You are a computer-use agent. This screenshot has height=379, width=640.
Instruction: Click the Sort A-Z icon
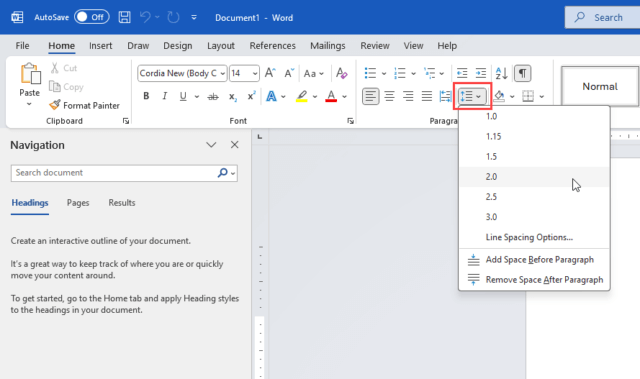click(x=501, y=73)
